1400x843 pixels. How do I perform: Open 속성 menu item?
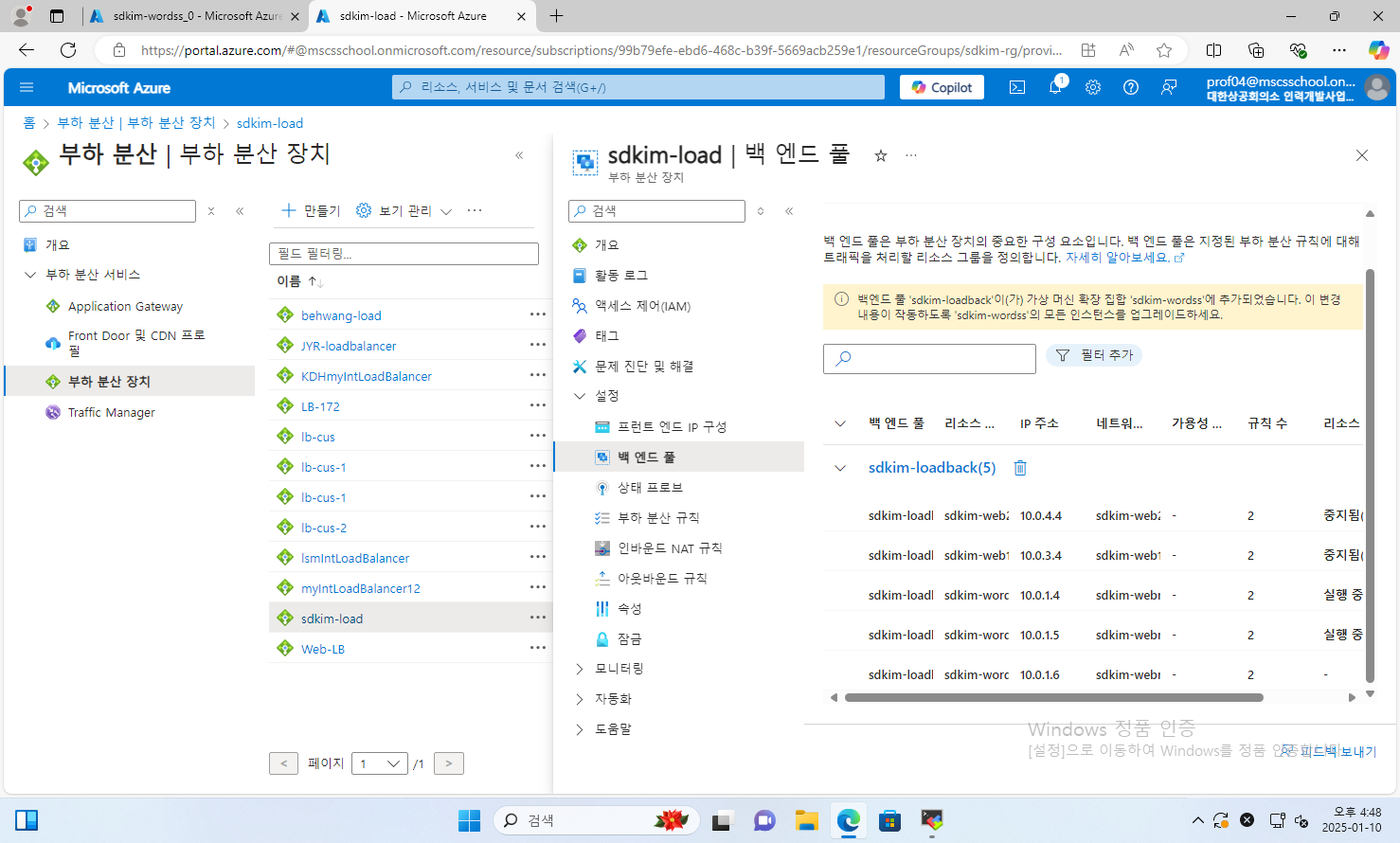click(x=630, y=609)
